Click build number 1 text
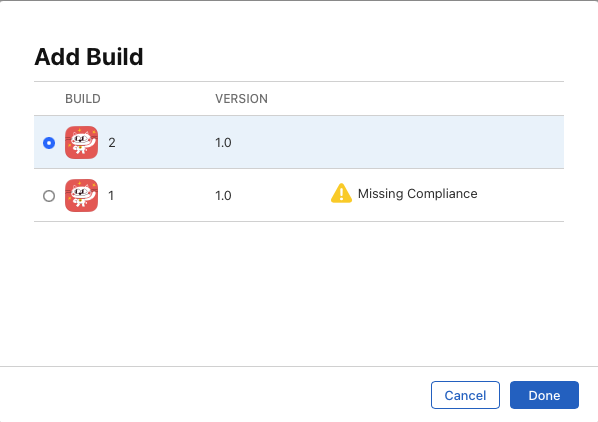The image size is (598, 422). [111, 196]
